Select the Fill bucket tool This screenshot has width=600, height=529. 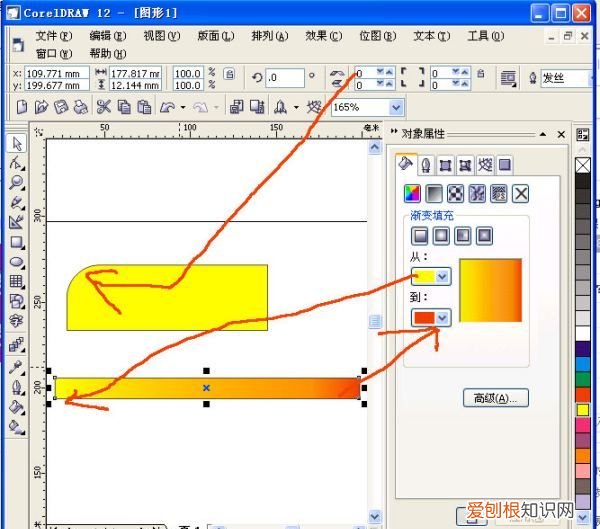point(16,407)
